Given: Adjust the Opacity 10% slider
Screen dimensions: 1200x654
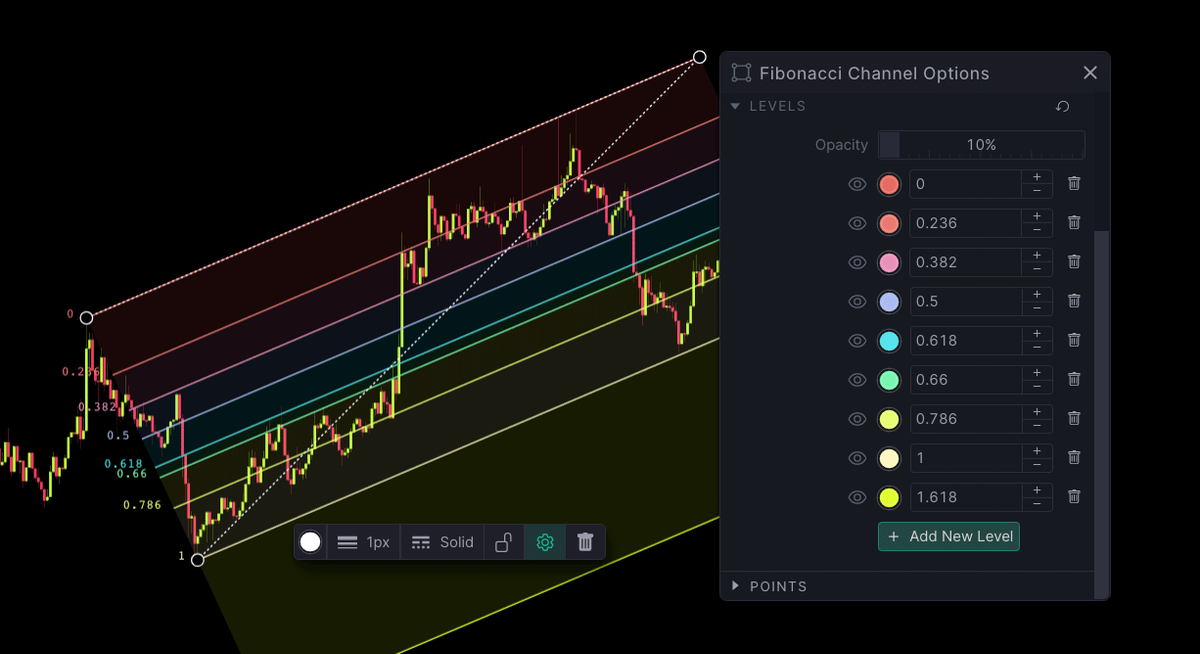Looking at the screenshot, I should tap(981, 145).
